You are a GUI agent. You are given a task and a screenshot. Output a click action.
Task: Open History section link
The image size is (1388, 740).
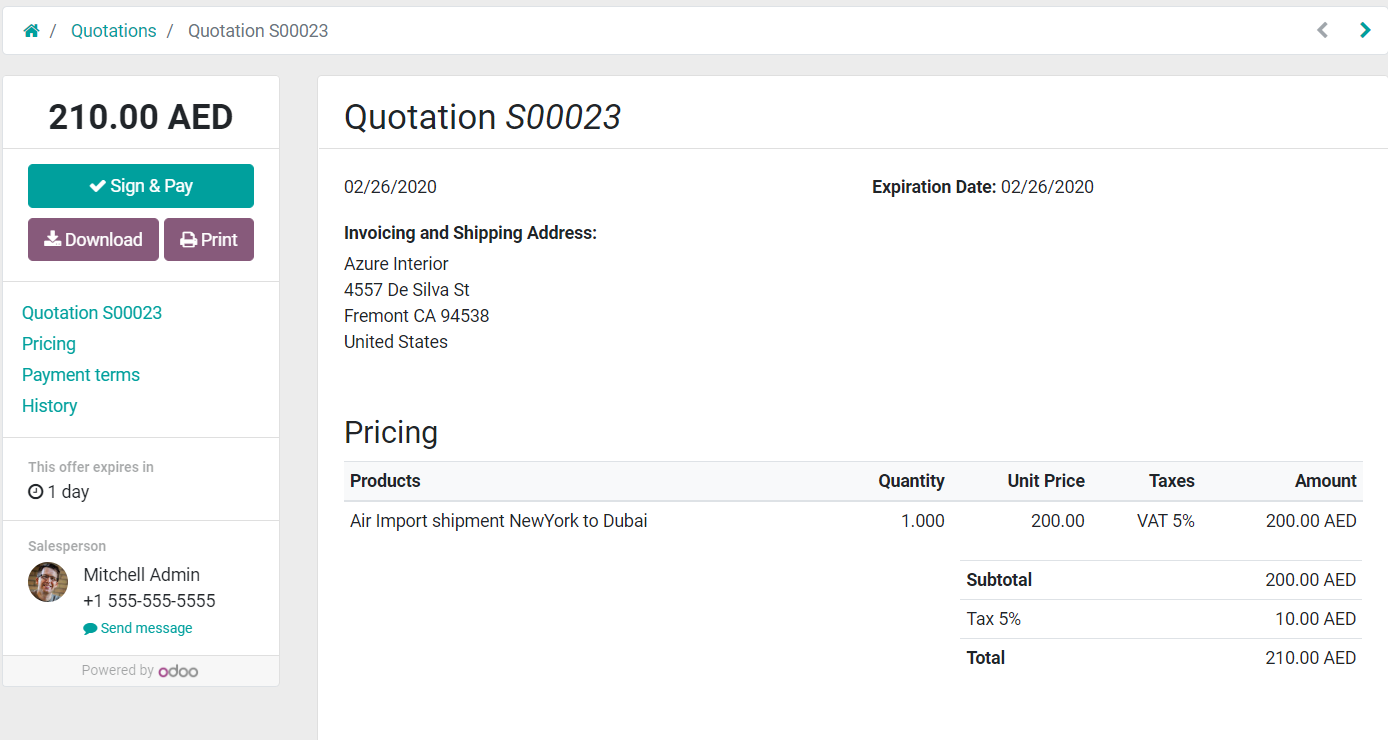point(50,406)
